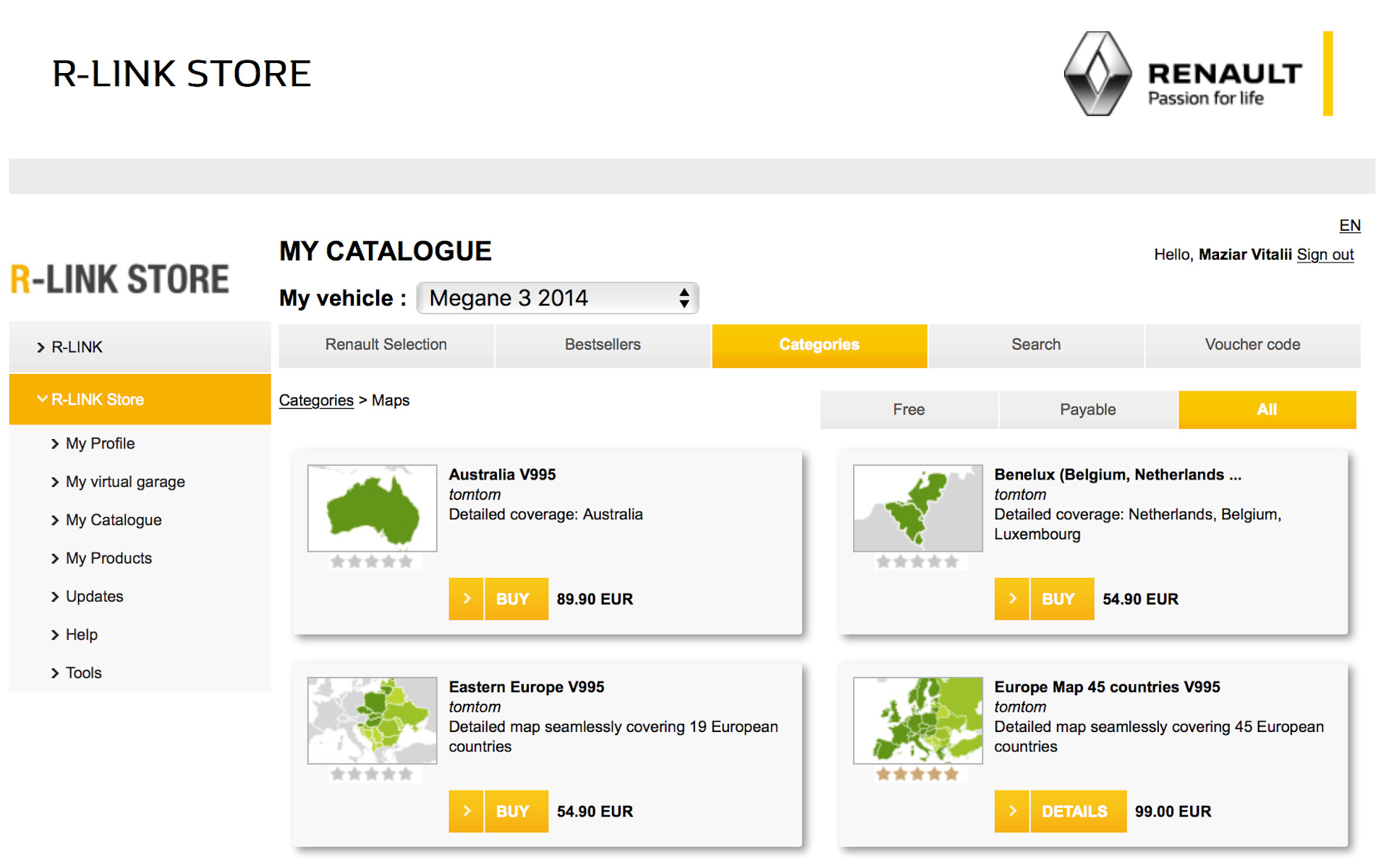
Task: Filter products by Free
Action: pyautogui.click(x=909, y=409)
